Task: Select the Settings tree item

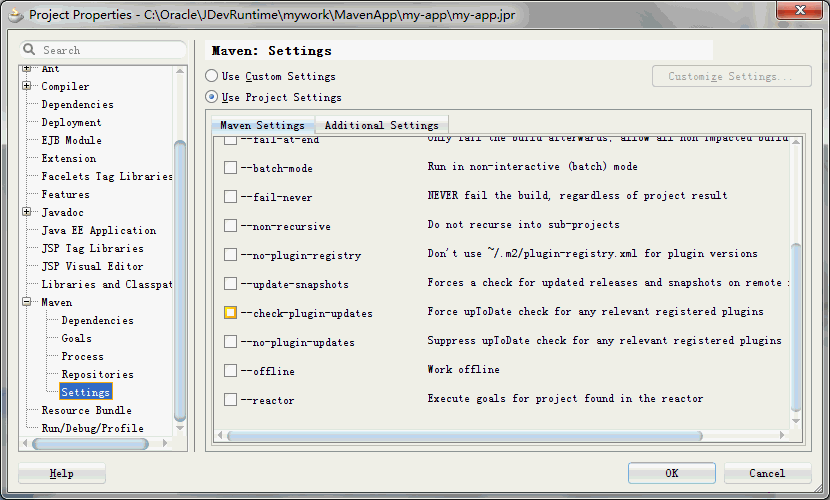Action: [86, 392]
